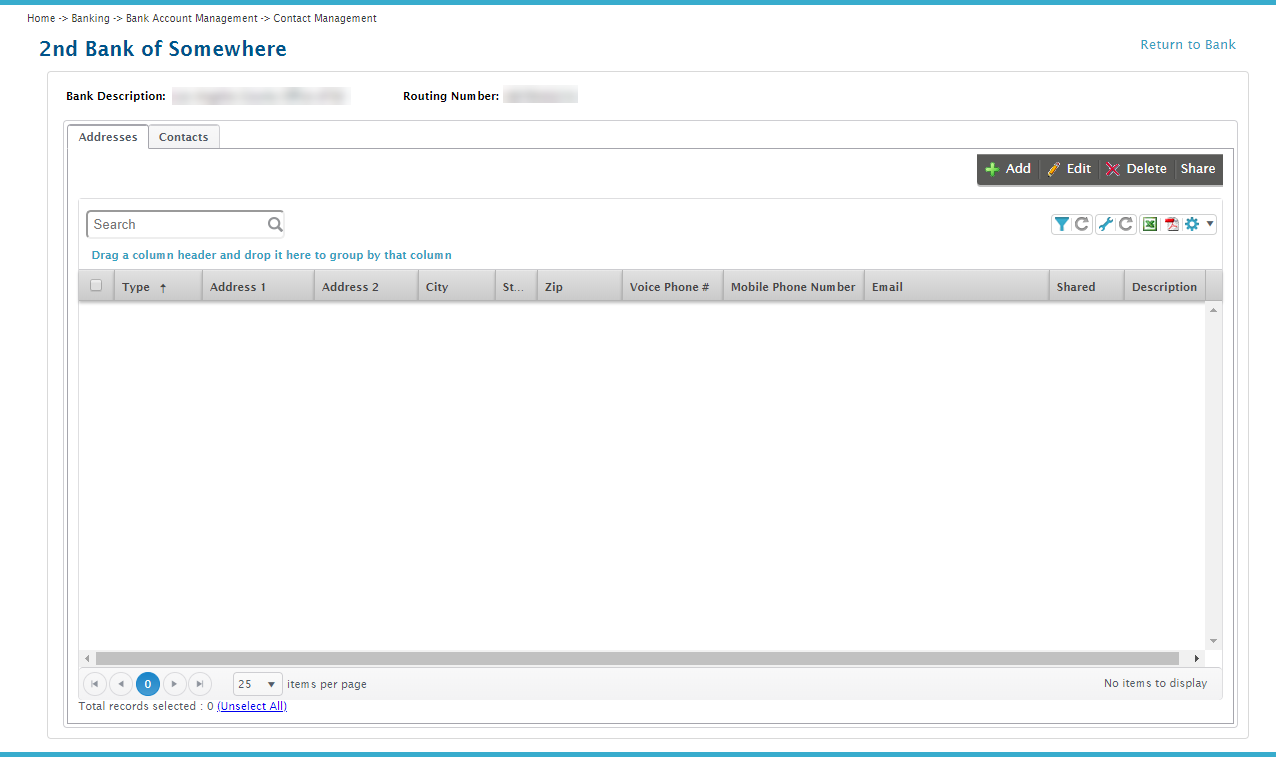Expand the arrow next to gear icon
This screenshot has width=1277, height=757.
(x=1210, y=224)
